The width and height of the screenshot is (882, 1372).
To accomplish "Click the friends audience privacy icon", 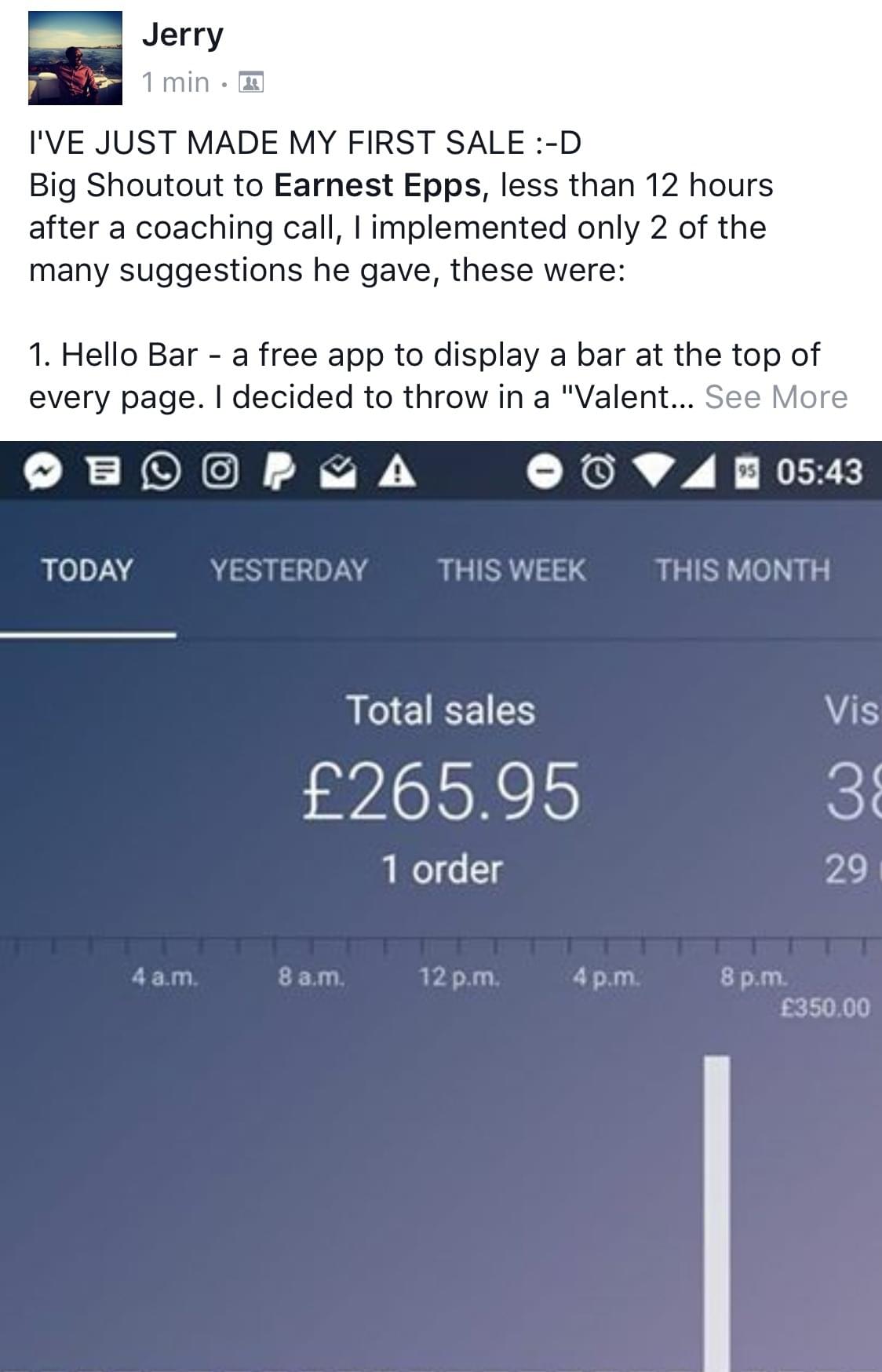I will coord(250,82).
